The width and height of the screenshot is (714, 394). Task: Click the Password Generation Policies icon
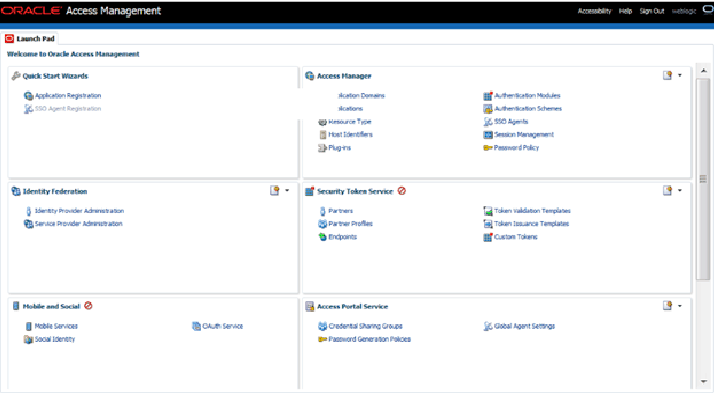322,340
